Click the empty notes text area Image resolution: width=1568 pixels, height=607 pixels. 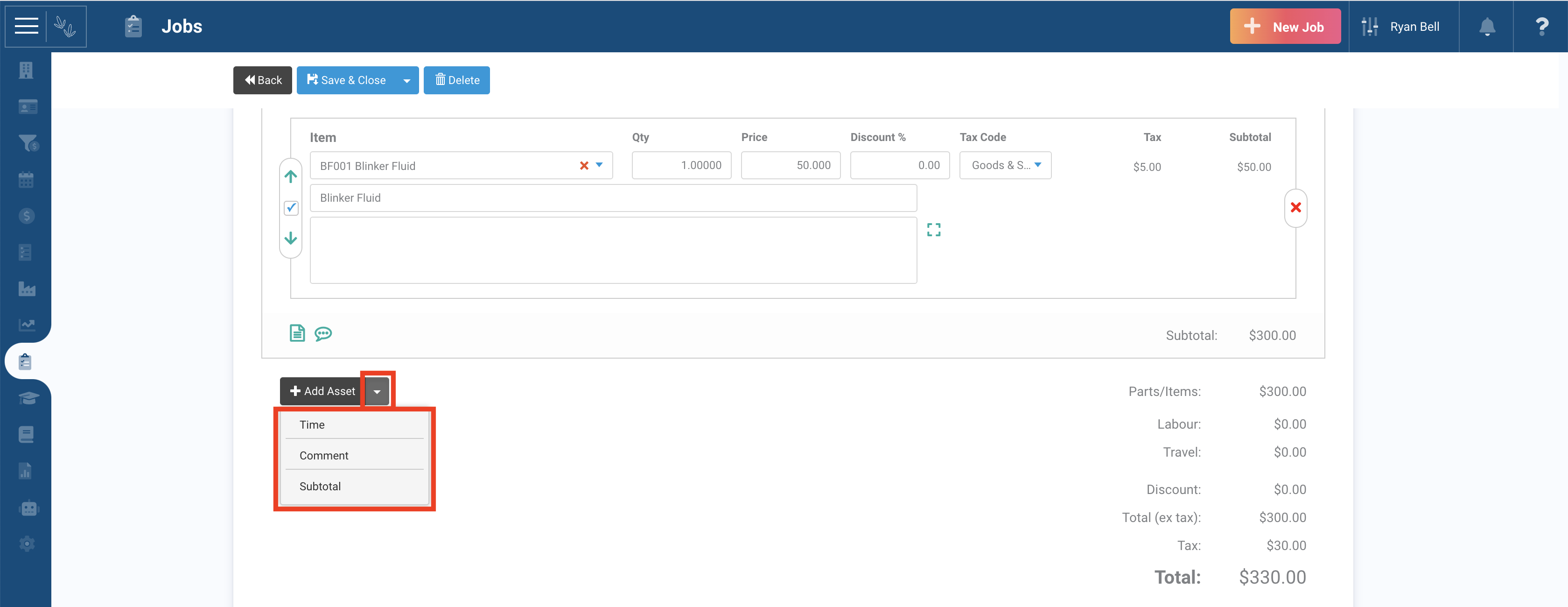coord(613,250)
